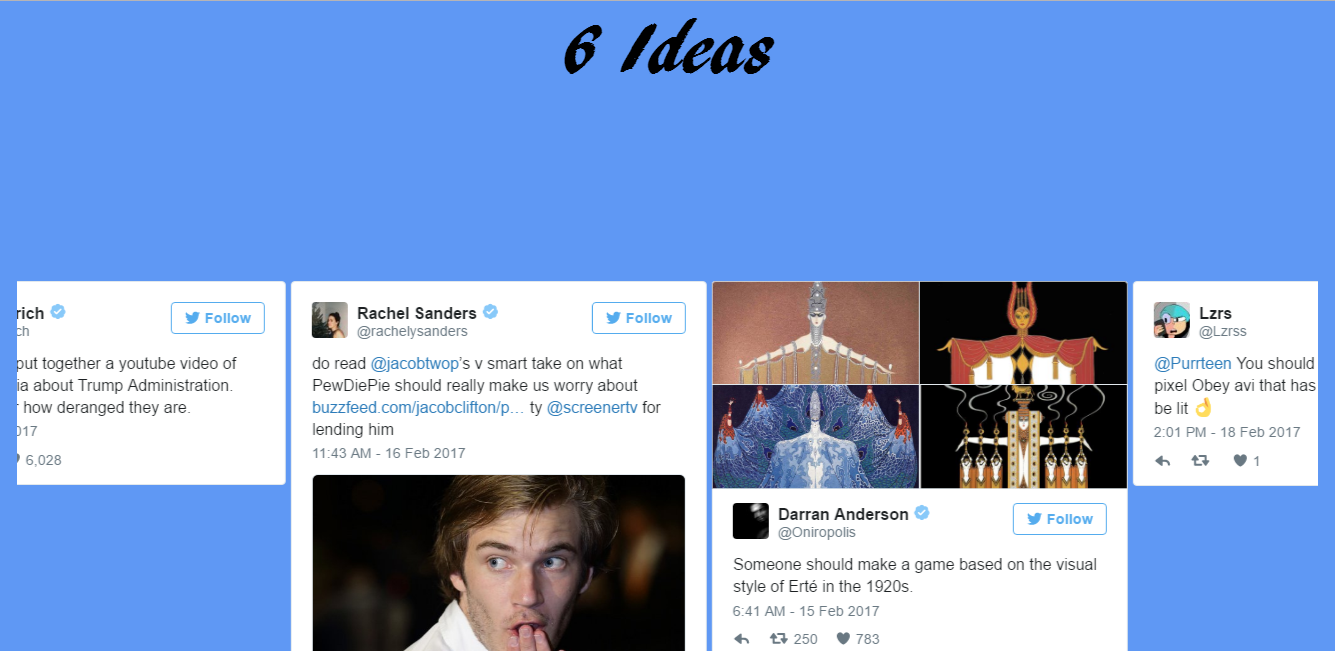The height and width of the screenshot is (651, 1335).
Task: Like Darran Anderson's tweet via heart icon
Action: click(x=843, y=639)
